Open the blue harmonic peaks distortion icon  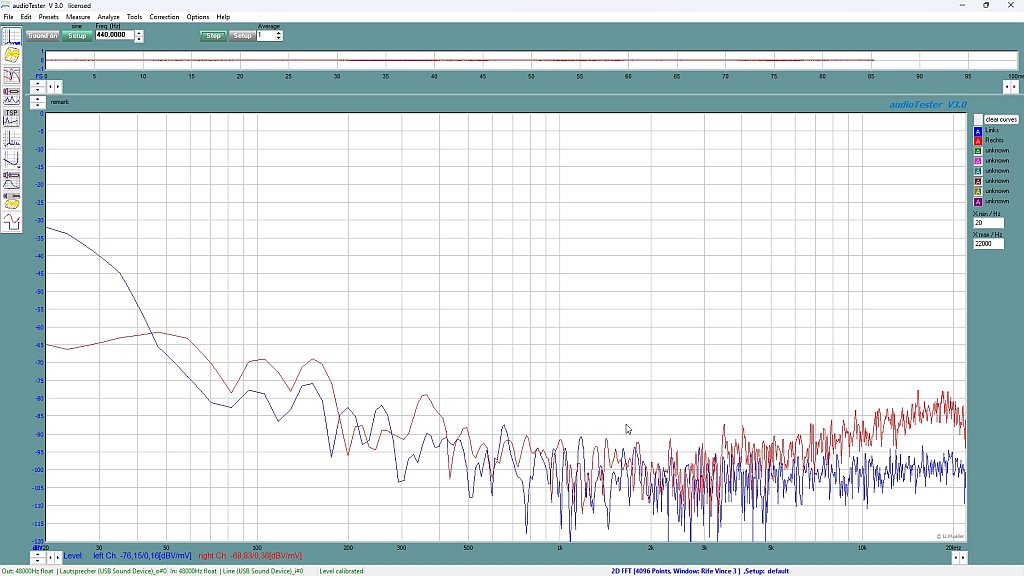pyautogui.click(x=11, y=138)
